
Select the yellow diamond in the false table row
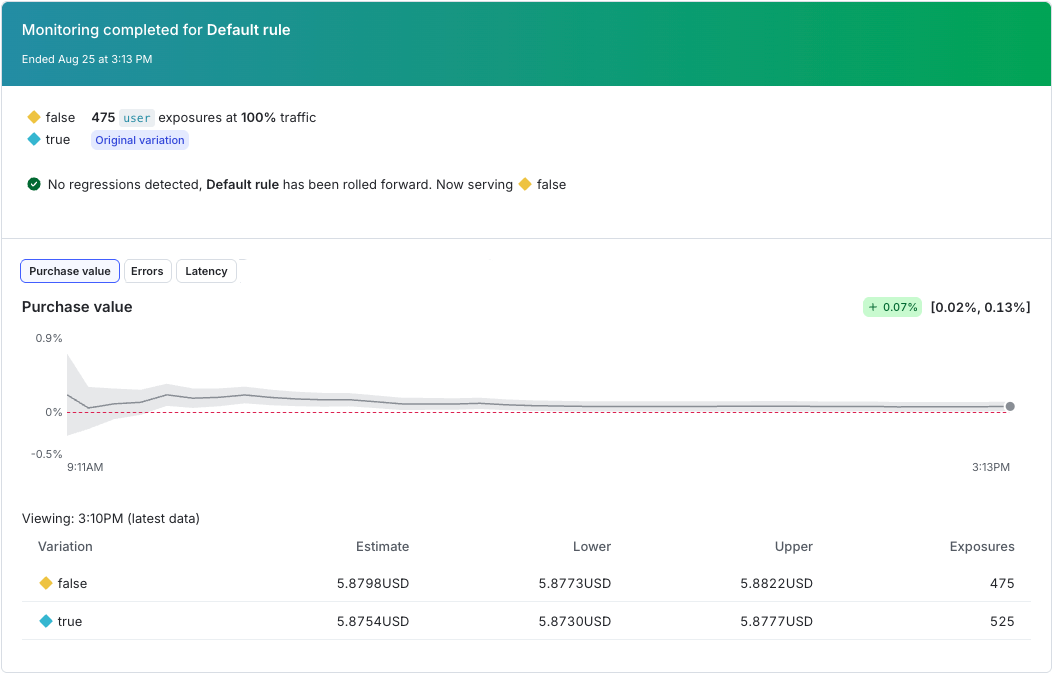tap(46, 583)
